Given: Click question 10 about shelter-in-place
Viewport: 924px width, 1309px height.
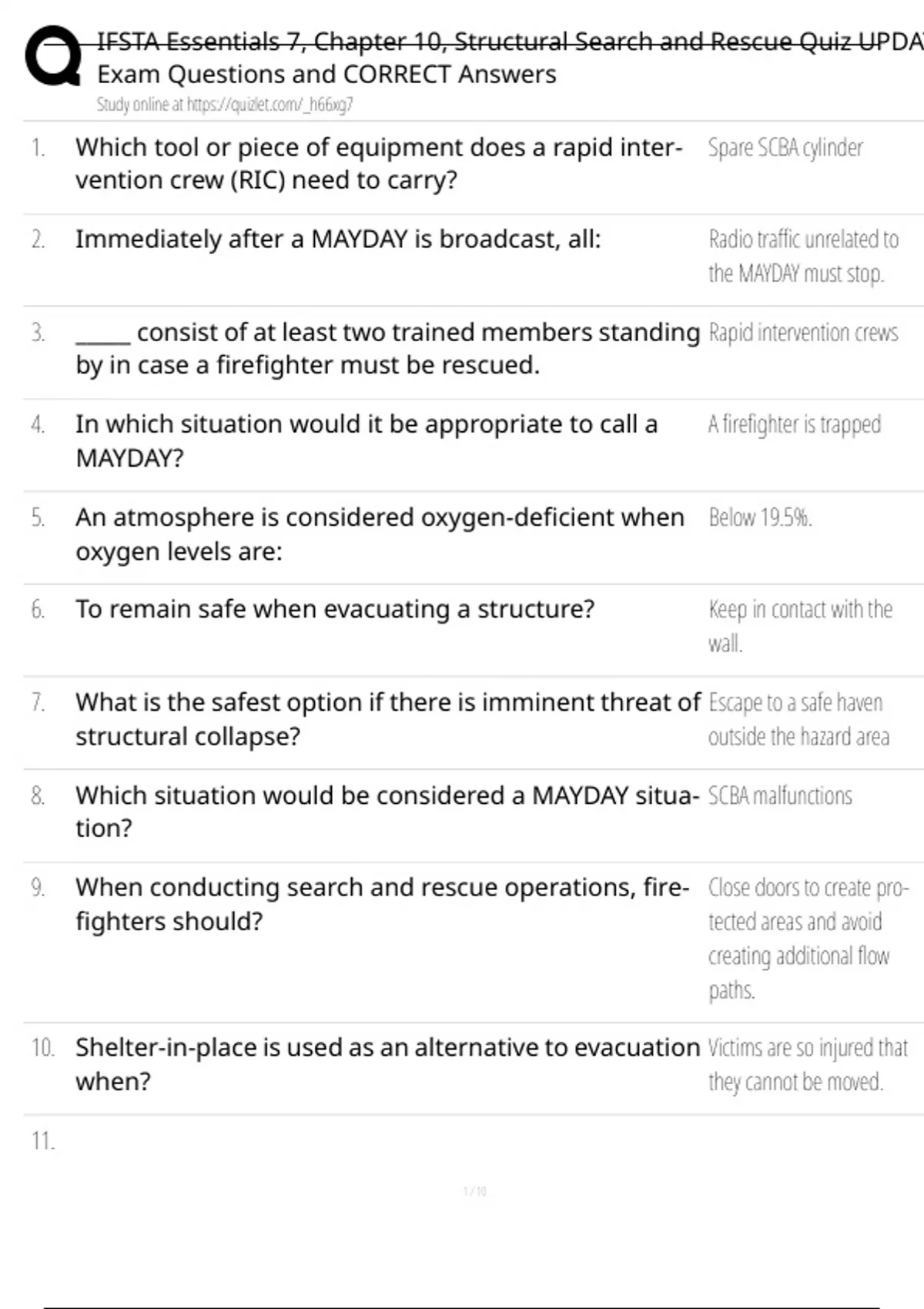Looking at the screenshot, I should click(x=387, y=1063).
